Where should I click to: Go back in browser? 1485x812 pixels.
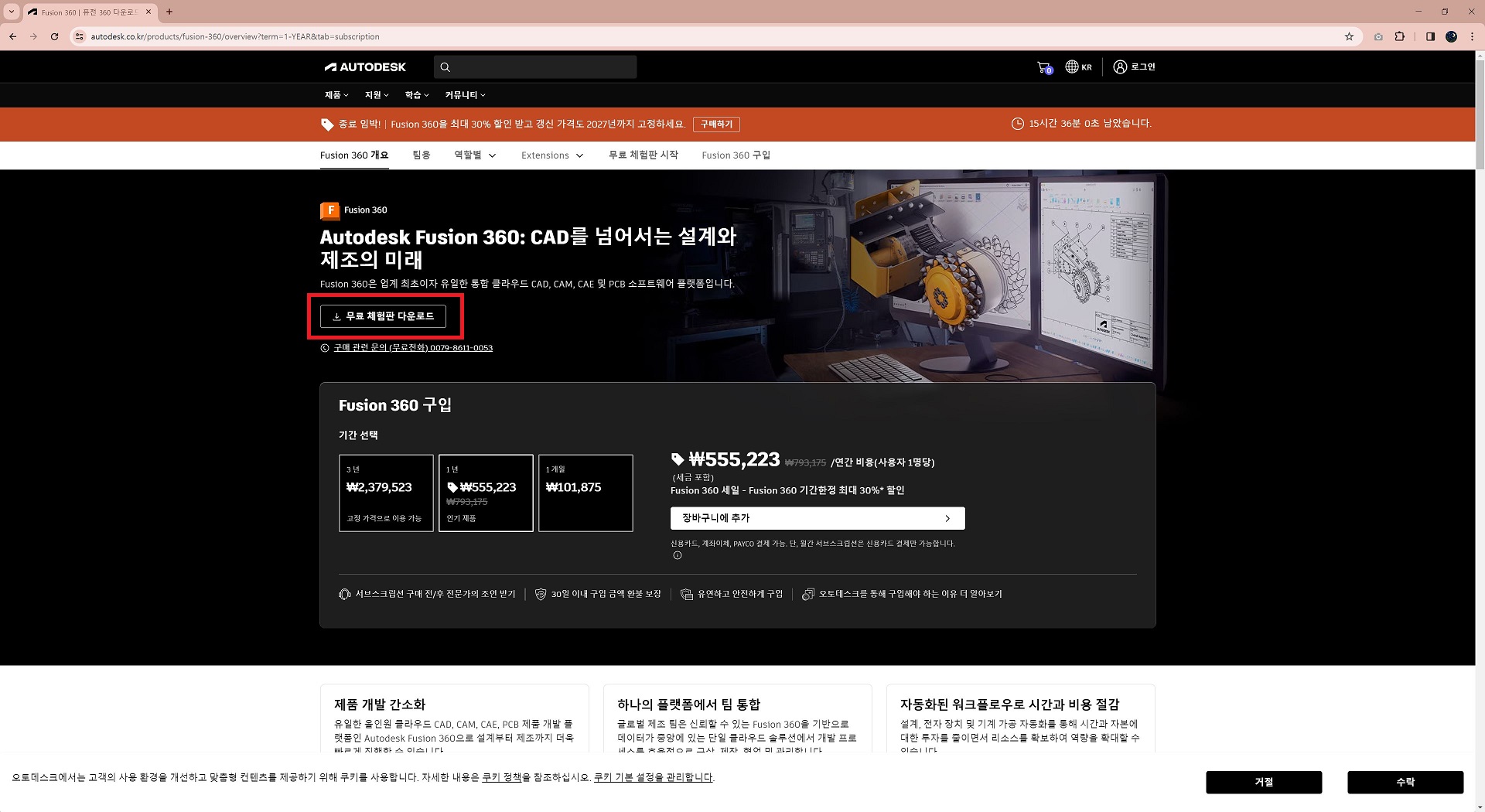point(12,36)
